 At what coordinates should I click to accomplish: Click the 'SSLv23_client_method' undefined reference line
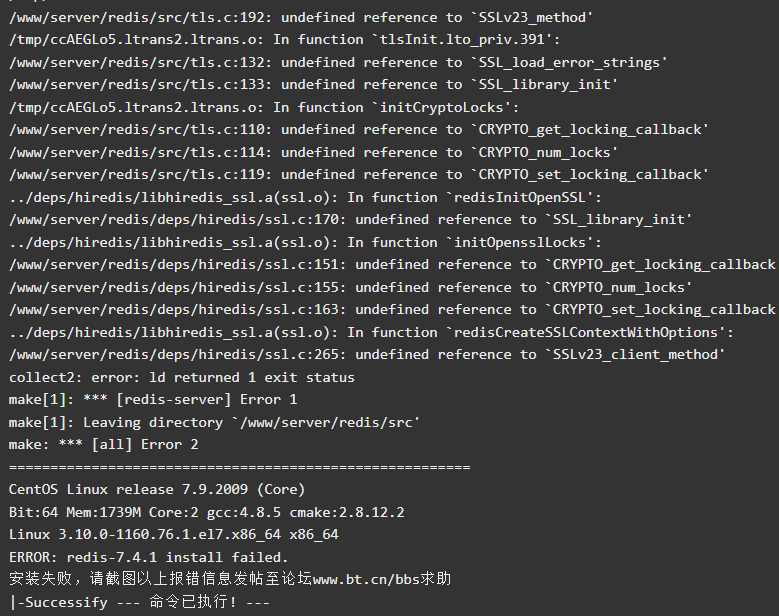[x=367, y=354]
